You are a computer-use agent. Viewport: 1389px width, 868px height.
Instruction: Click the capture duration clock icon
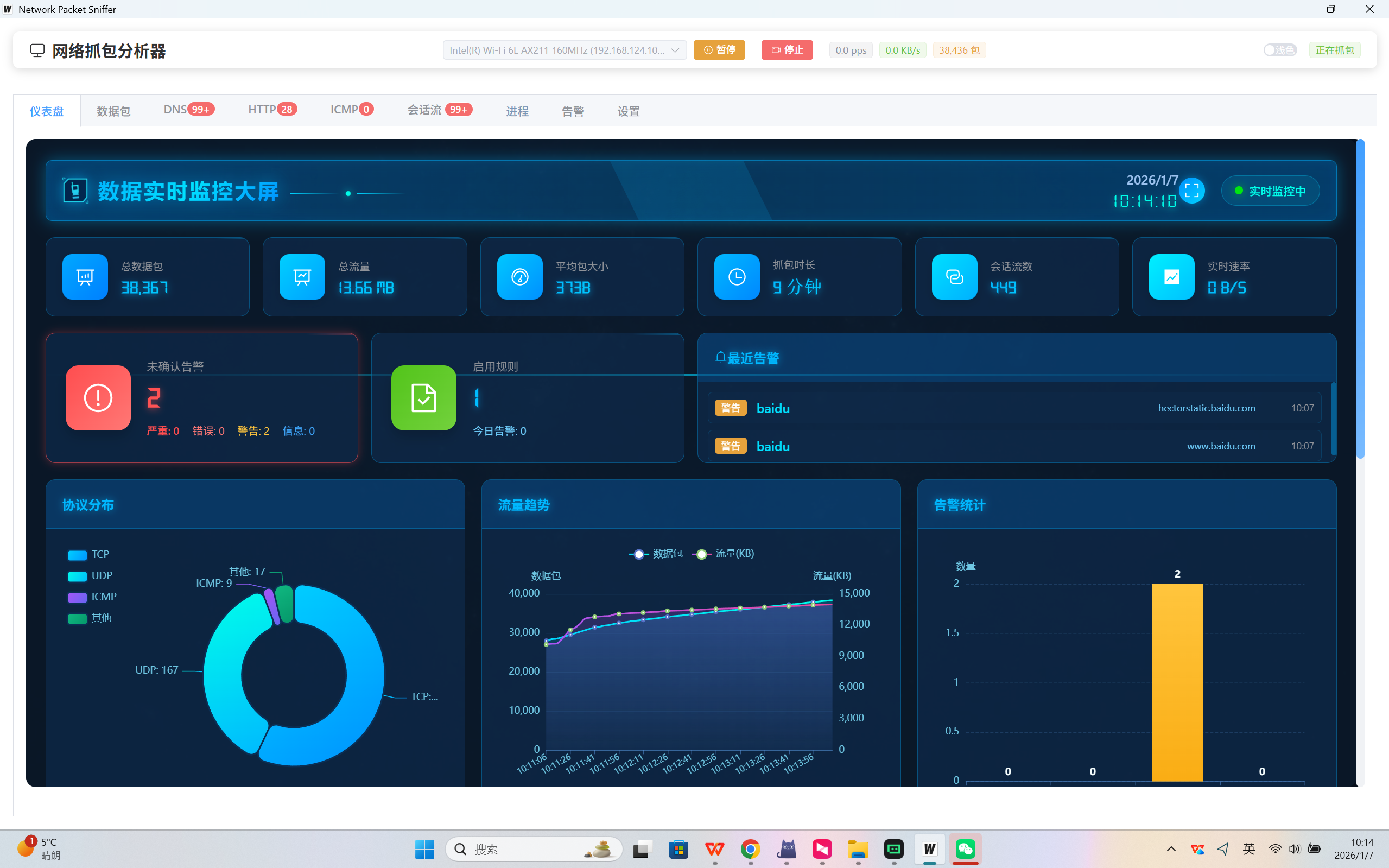[x=737, y=277]
